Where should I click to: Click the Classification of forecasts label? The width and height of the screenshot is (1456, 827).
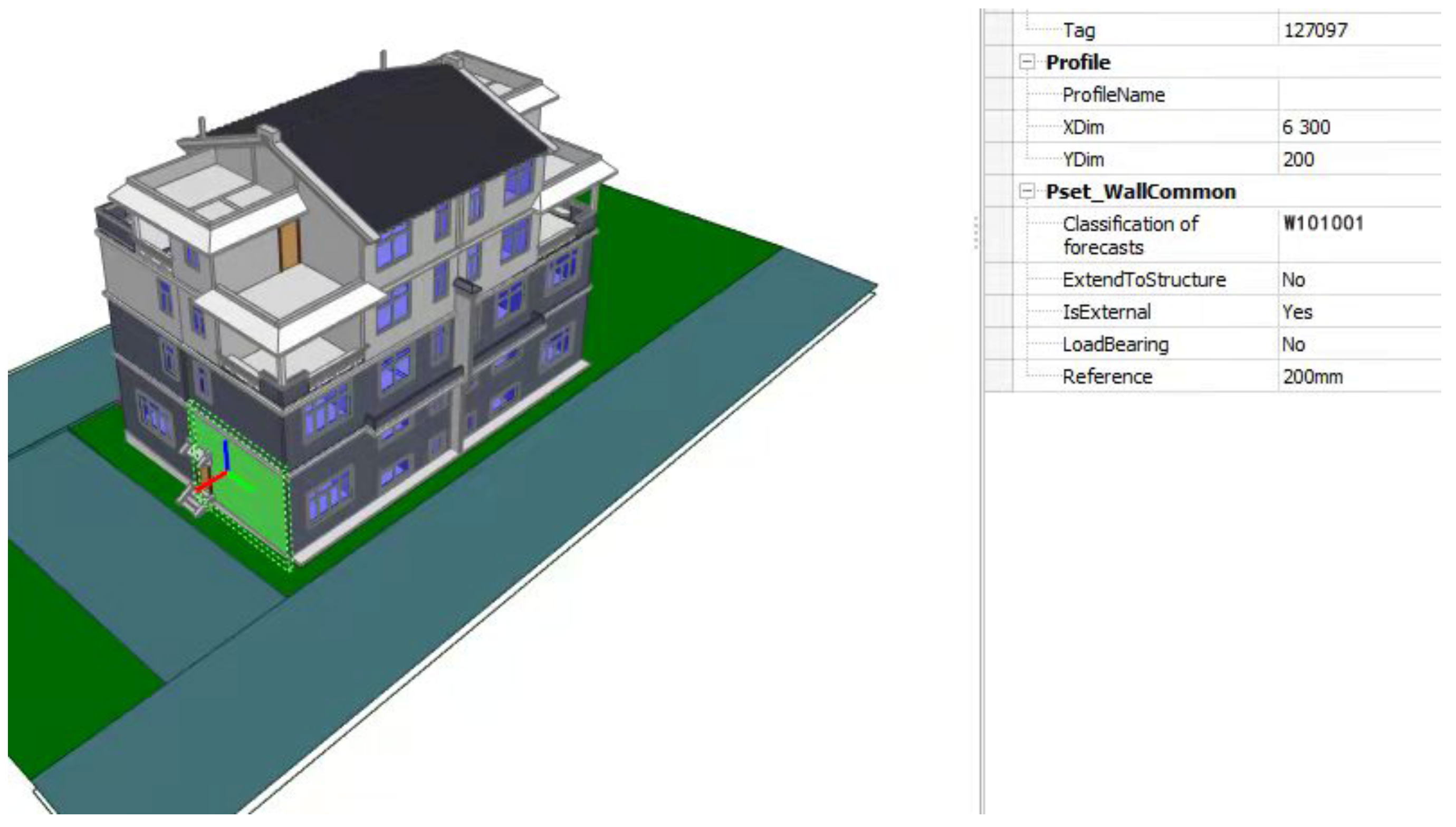point(1129,235)
